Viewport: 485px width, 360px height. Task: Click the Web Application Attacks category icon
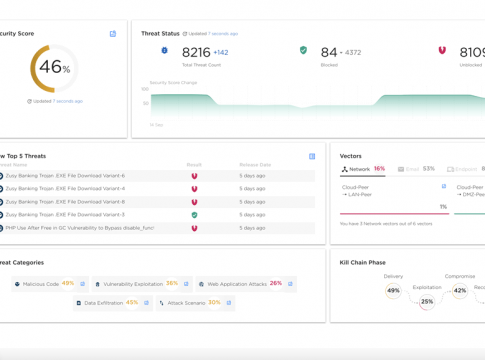[201, 284]
